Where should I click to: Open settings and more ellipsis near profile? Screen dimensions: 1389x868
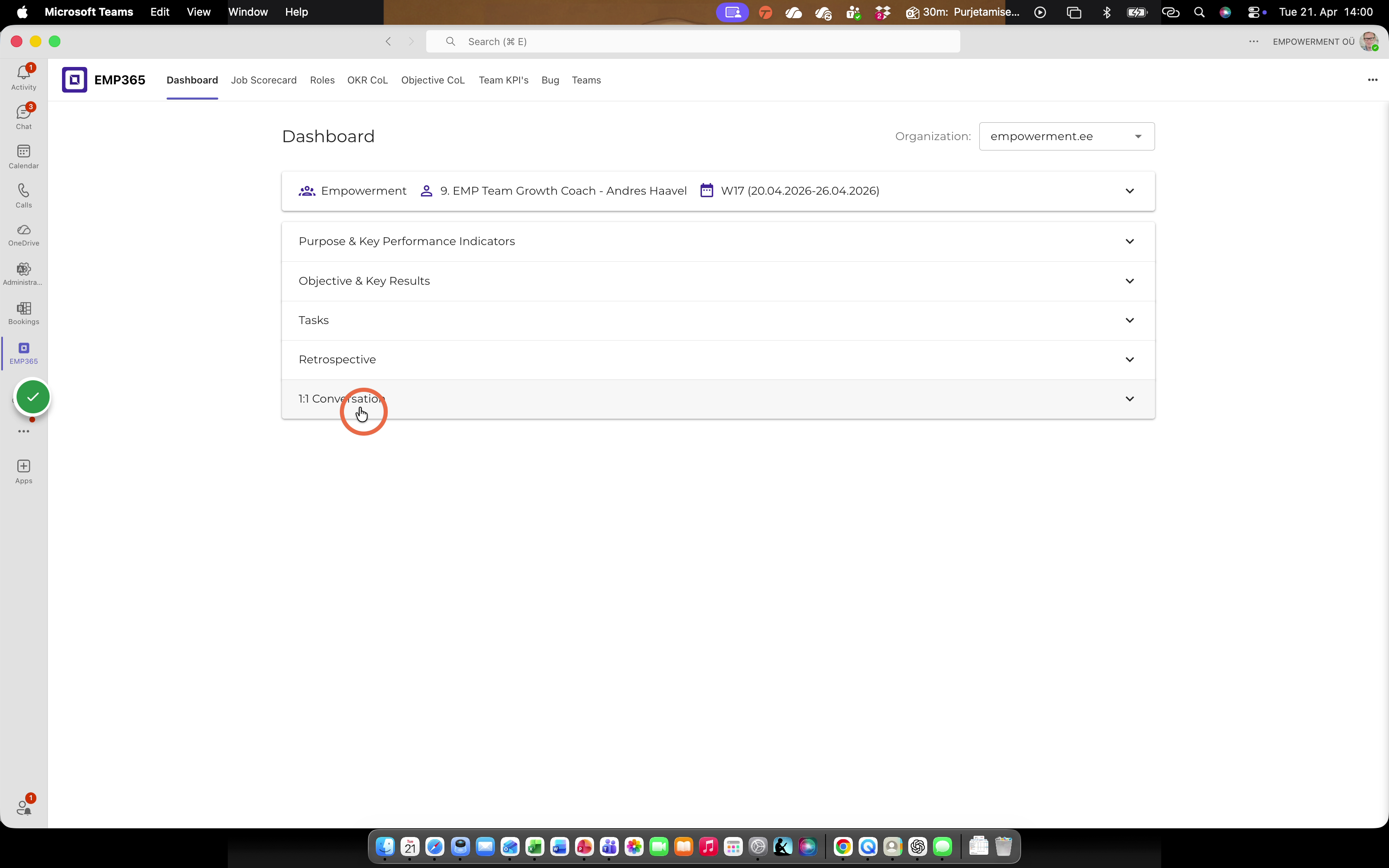(1253, 41)
